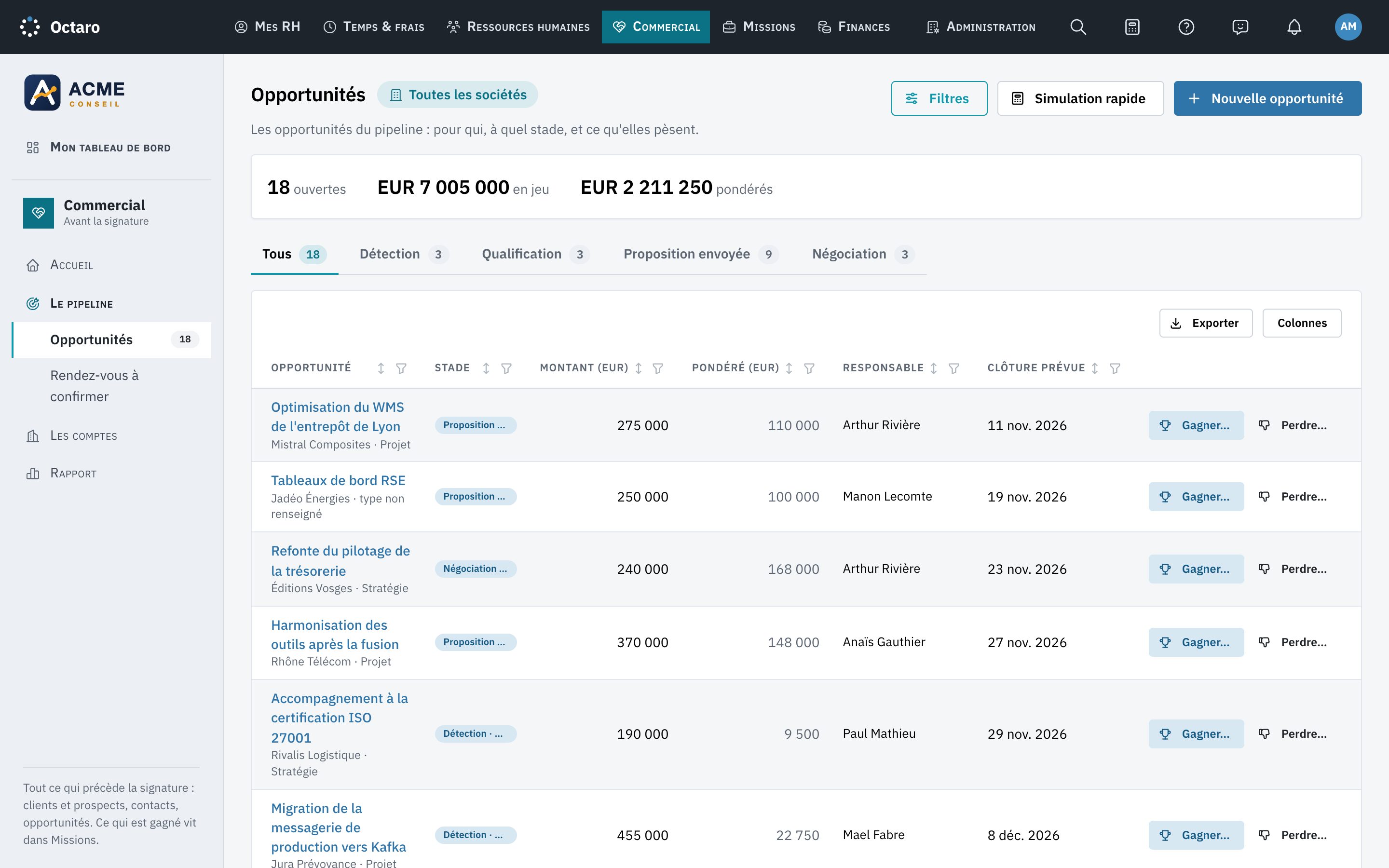The image size is (1389, 868).
Task: Sort by Stade column arrows
Action: tap(486, 368)
